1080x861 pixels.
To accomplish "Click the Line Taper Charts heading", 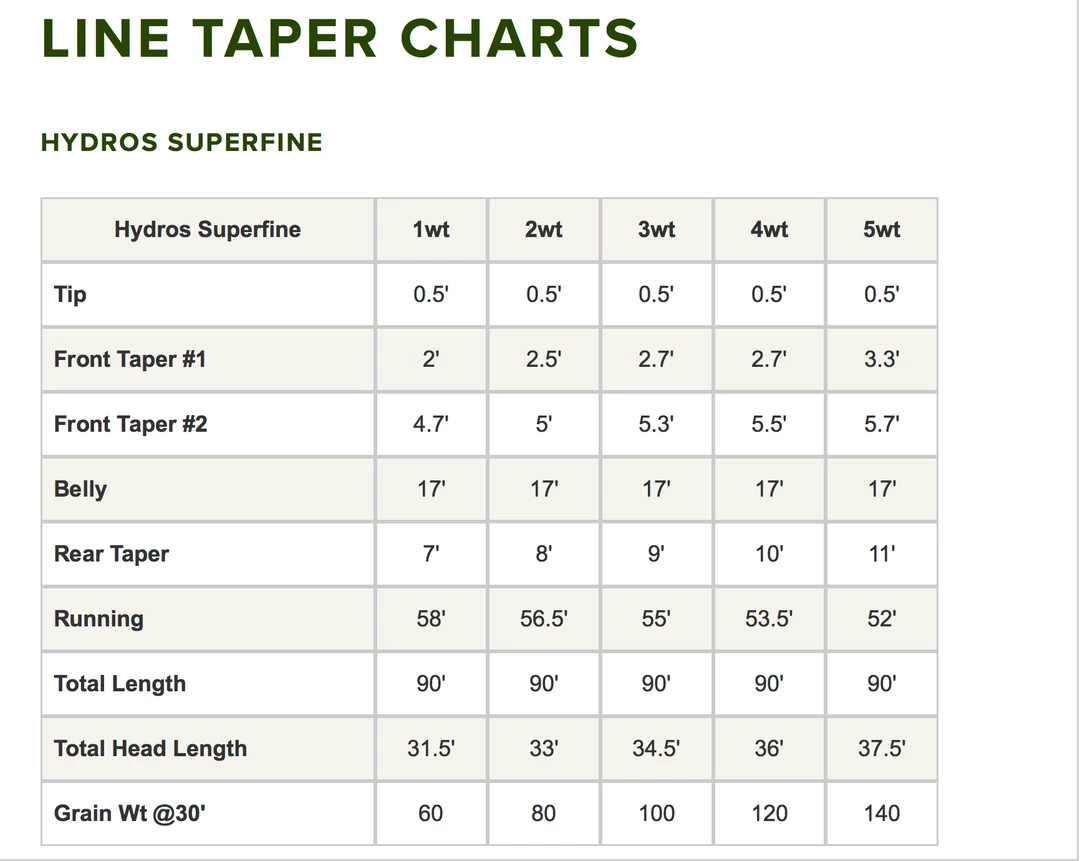I will [340, 39].
